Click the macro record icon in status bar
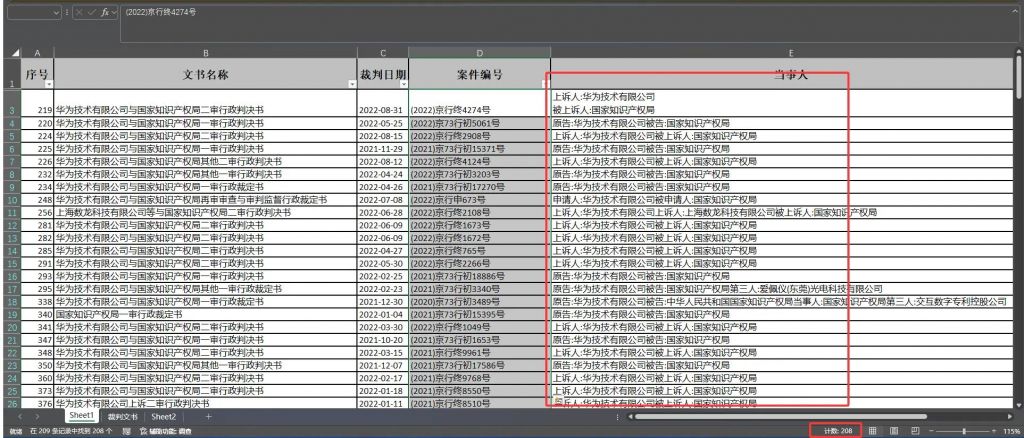The height and width of the screenshot is (438, 1024). tap(126, 431)
